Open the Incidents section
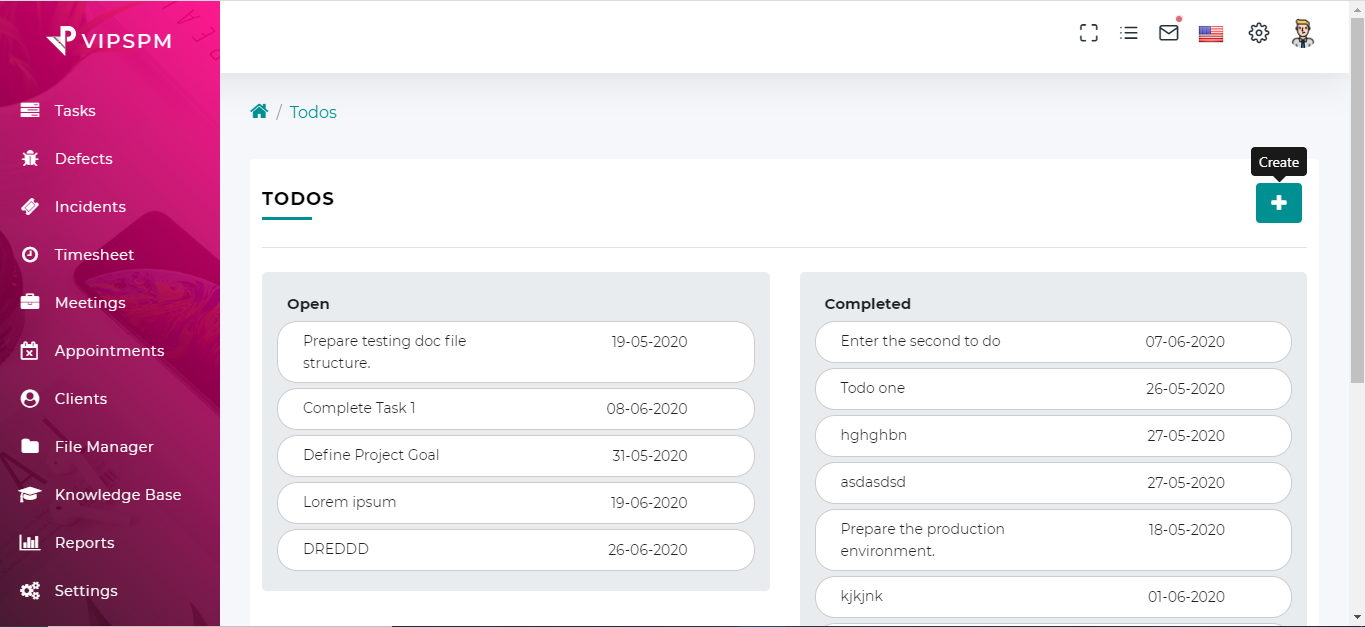Screen dimensions: 1365x627 (x=31, y=206)
